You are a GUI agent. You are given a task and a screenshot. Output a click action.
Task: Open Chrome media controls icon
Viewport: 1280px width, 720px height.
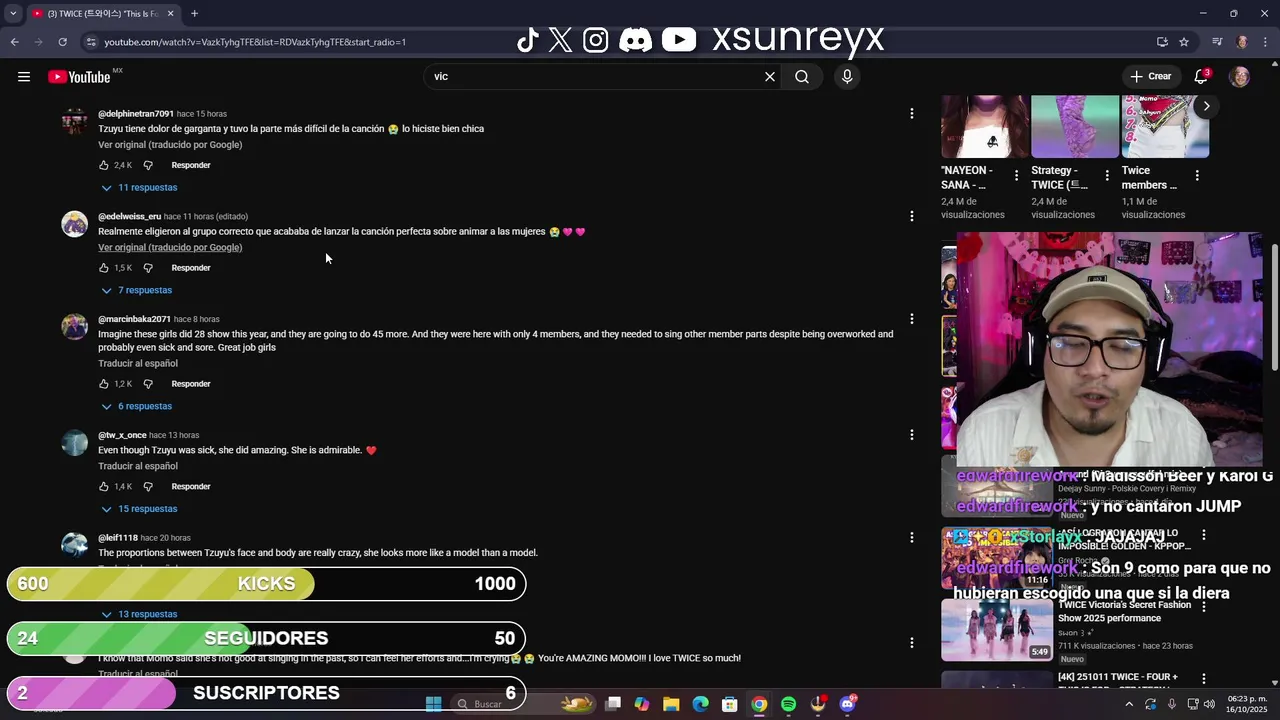pyautogui.click(x=1217, y=42)
